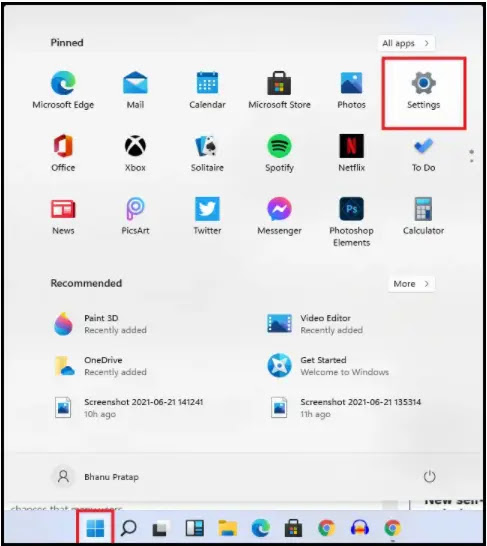487x546 pixels.
Task: Launch PicsArt
Action: 135,216
